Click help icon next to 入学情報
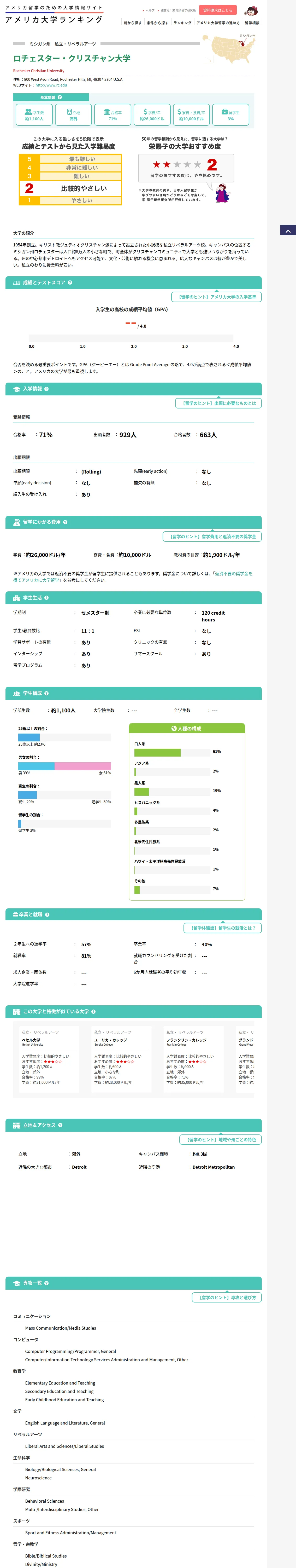 (x=46, y=388)
